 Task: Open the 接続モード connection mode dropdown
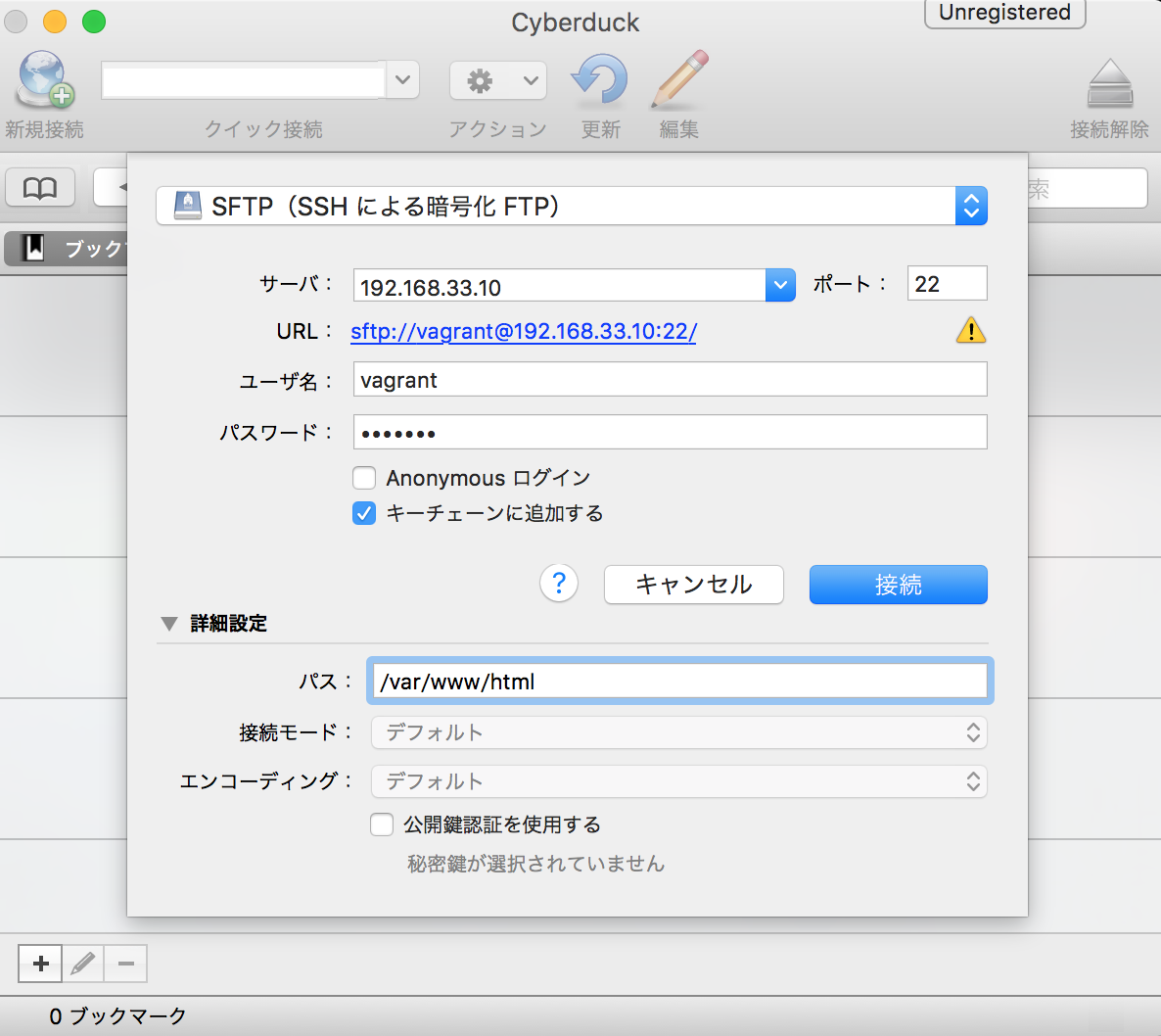679,732
